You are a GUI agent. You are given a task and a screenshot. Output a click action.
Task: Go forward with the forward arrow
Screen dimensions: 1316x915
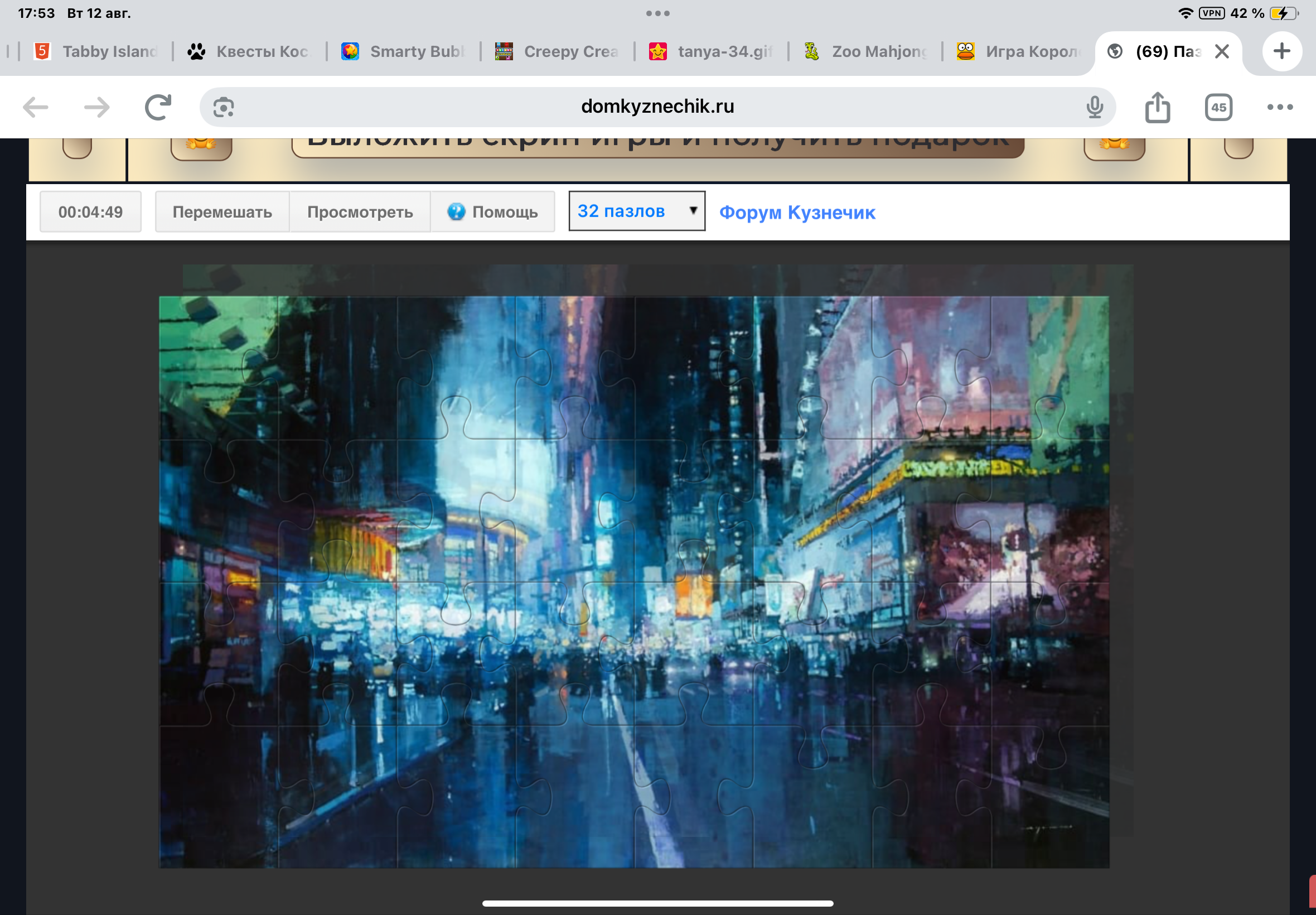pyautogui.click(x=97, y=107)
